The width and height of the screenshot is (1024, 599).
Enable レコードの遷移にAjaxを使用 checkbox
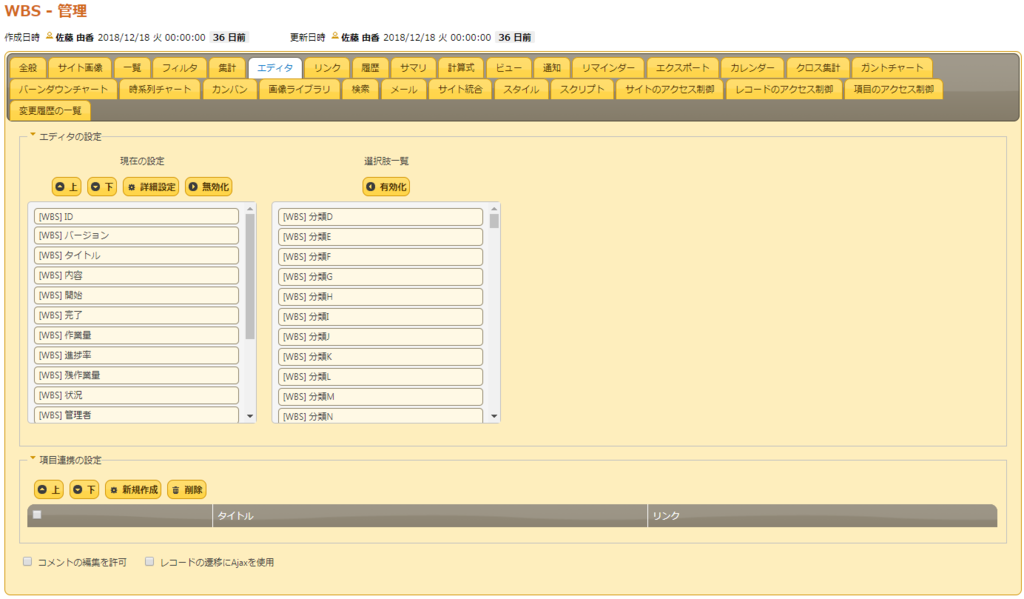[150, 562]
